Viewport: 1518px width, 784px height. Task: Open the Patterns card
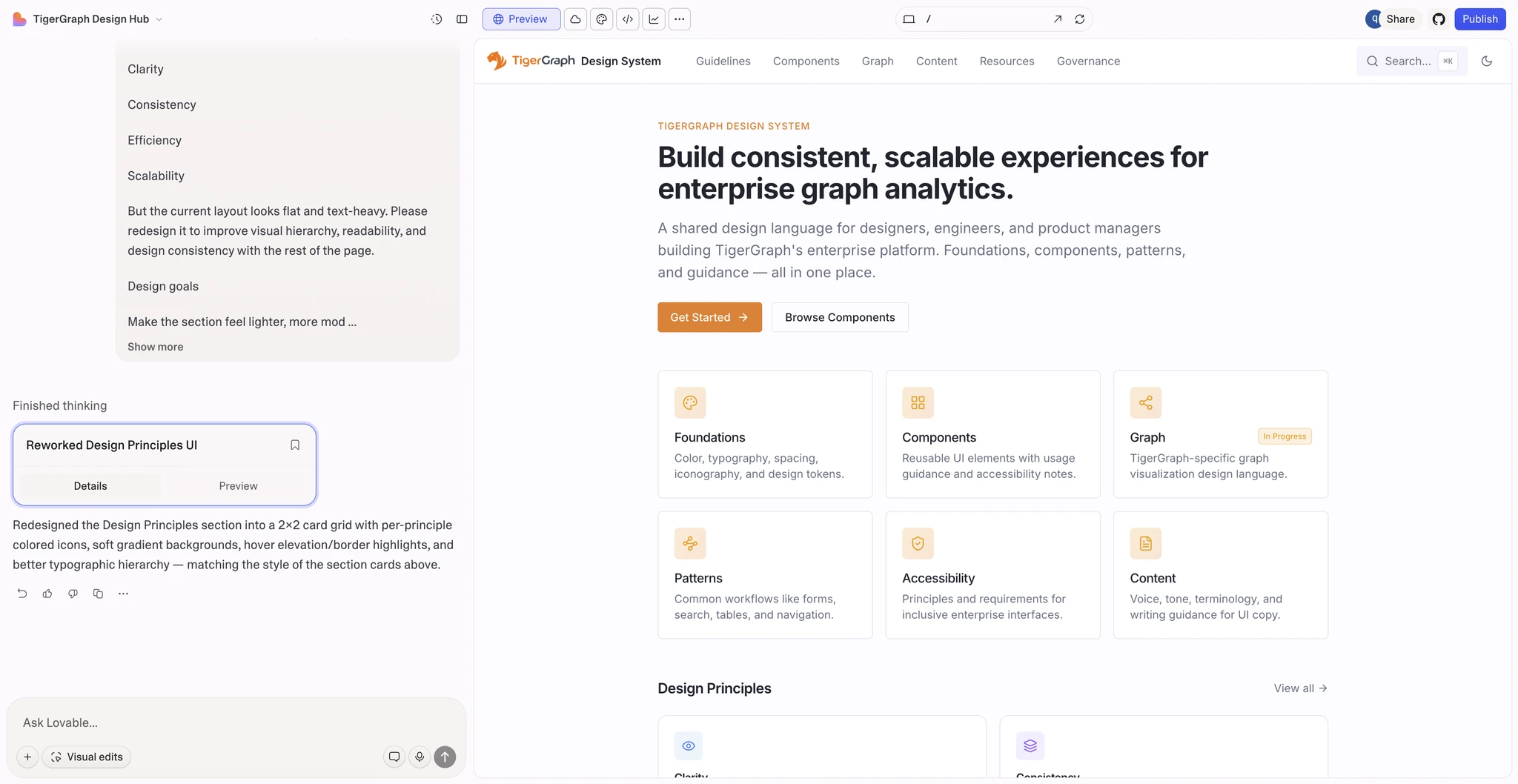[x=765, y=575]
